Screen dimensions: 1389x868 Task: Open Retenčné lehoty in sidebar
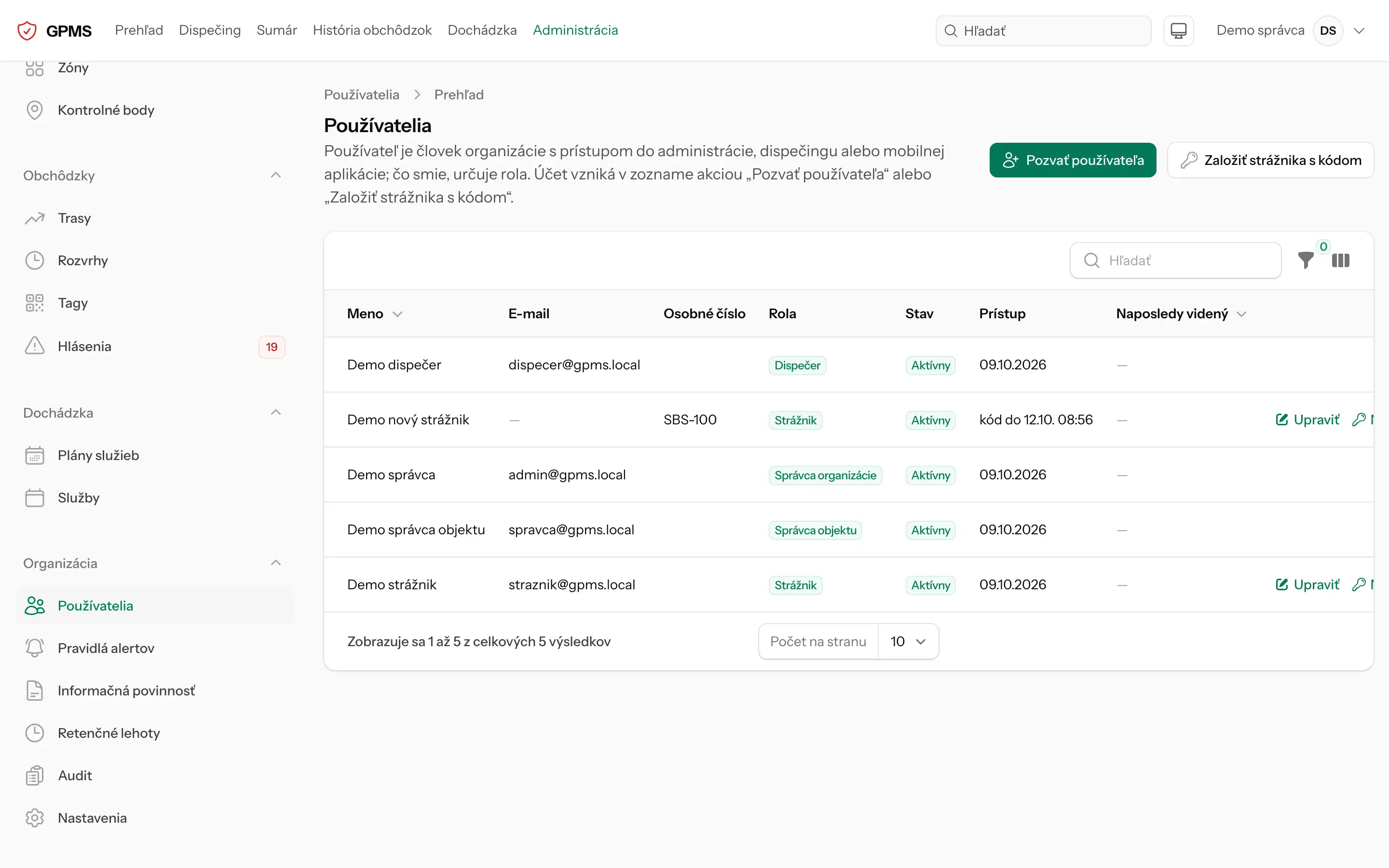coord(154,733)
